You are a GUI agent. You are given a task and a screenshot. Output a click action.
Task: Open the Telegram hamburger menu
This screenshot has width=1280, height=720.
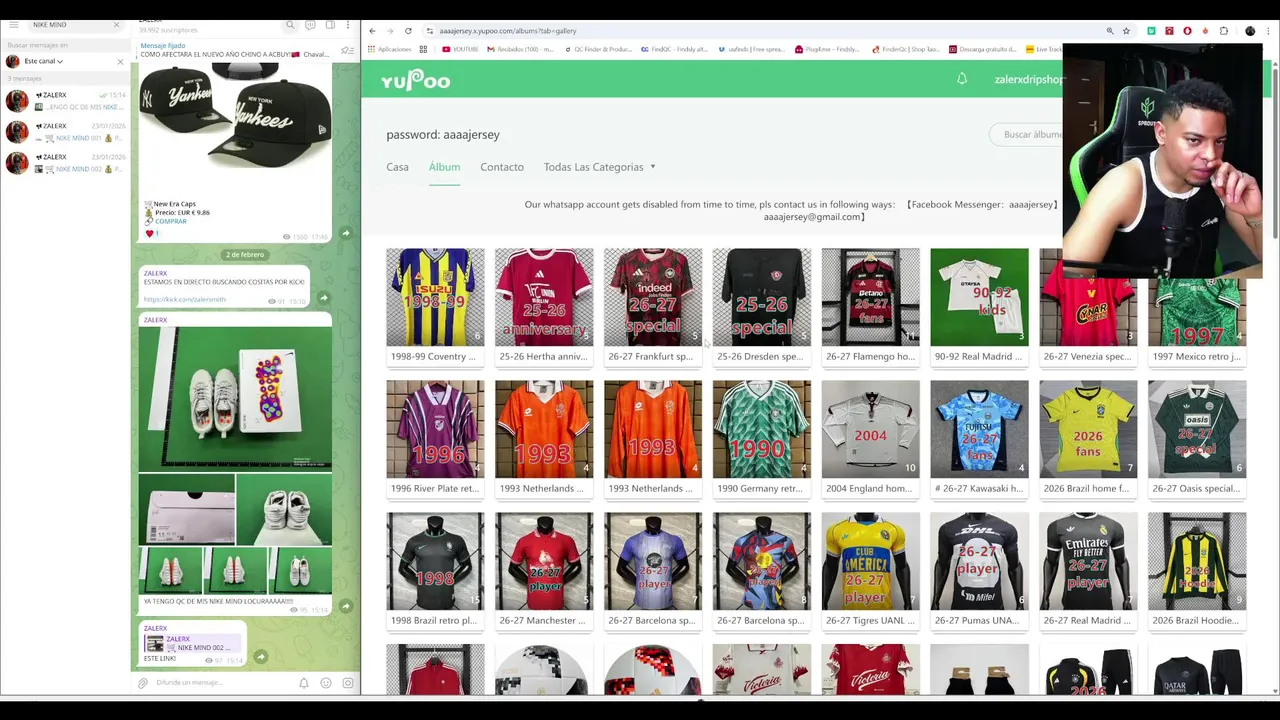pyautogui.click(x=13, y=25)
